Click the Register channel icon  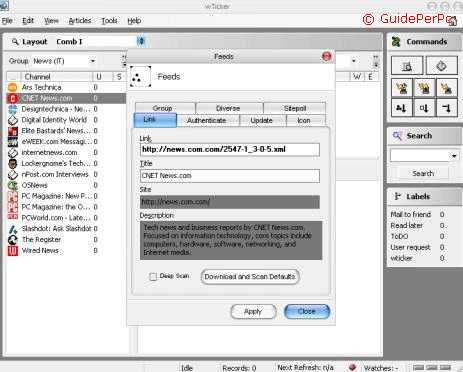click(x=12, y=240)
